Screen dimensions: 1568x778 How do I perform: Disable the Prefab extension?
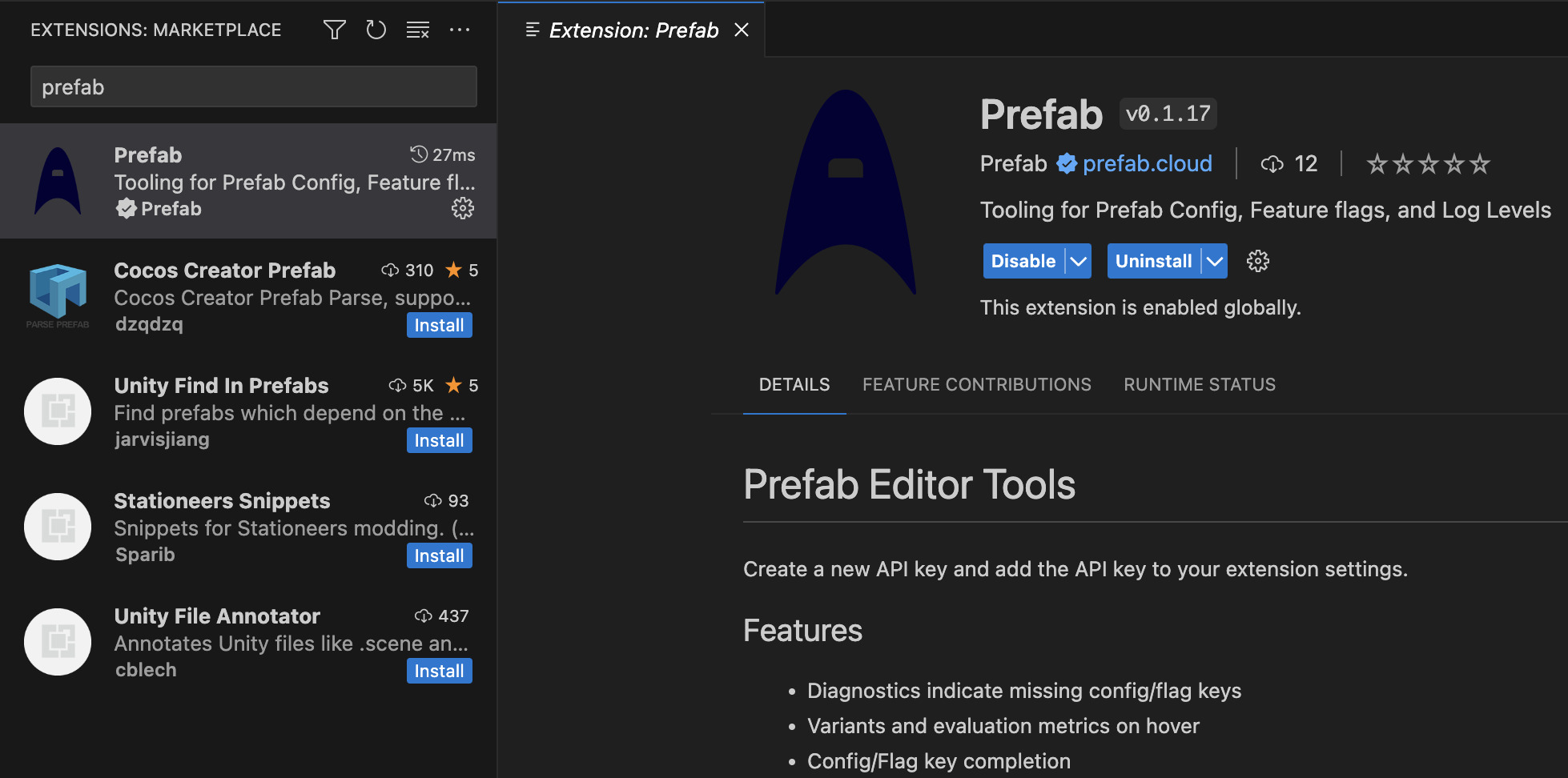pyautogui.click(x=1023, y=261)
